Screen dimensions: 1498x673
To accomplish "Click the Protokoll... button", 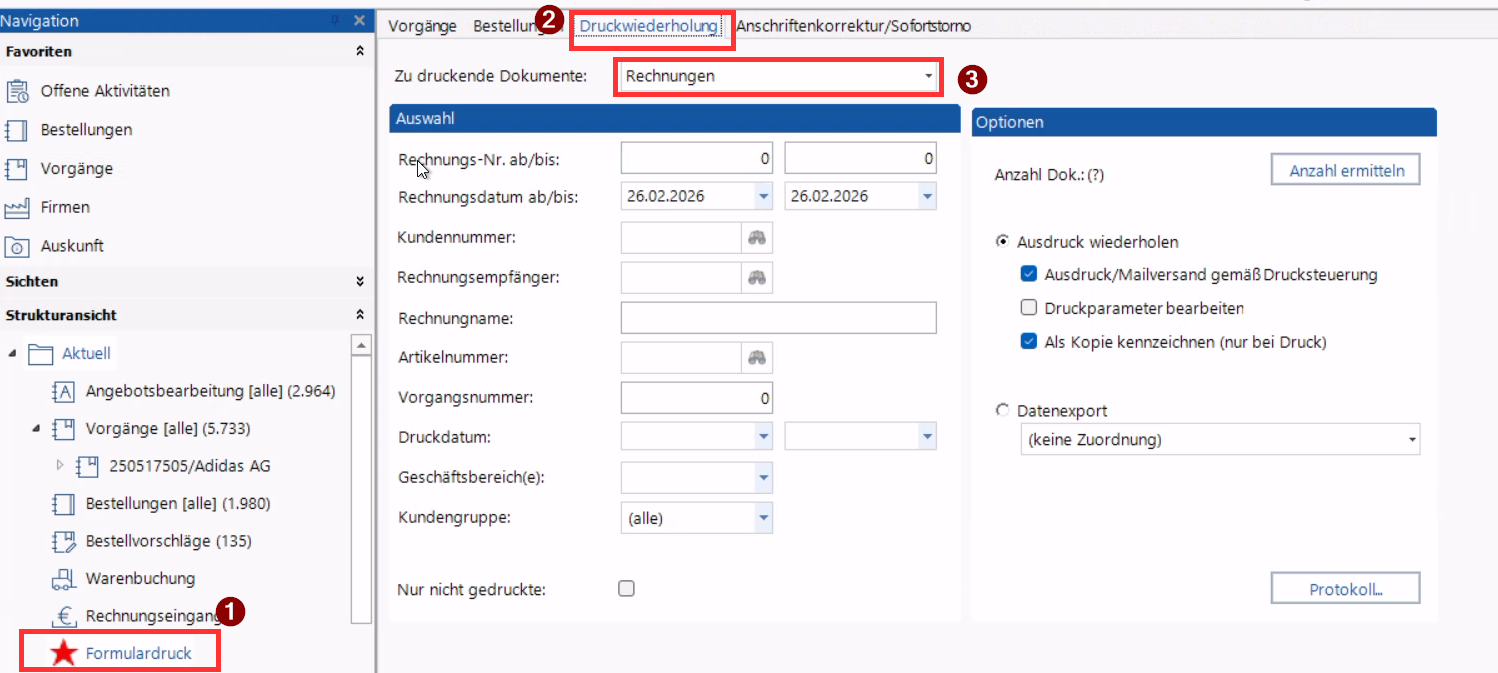I will (x=1345, y=589).
